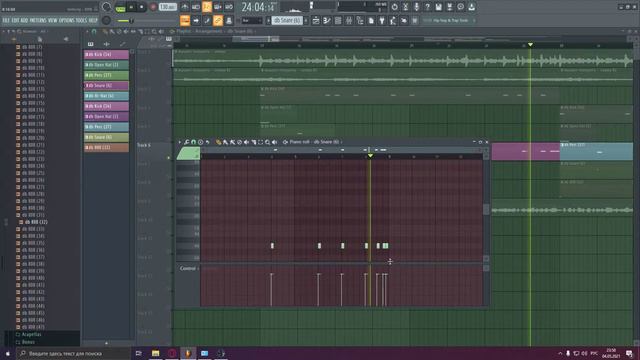Open the browser view toolbar icon
The image size is (640, 360).
click(x=360, y=20)
